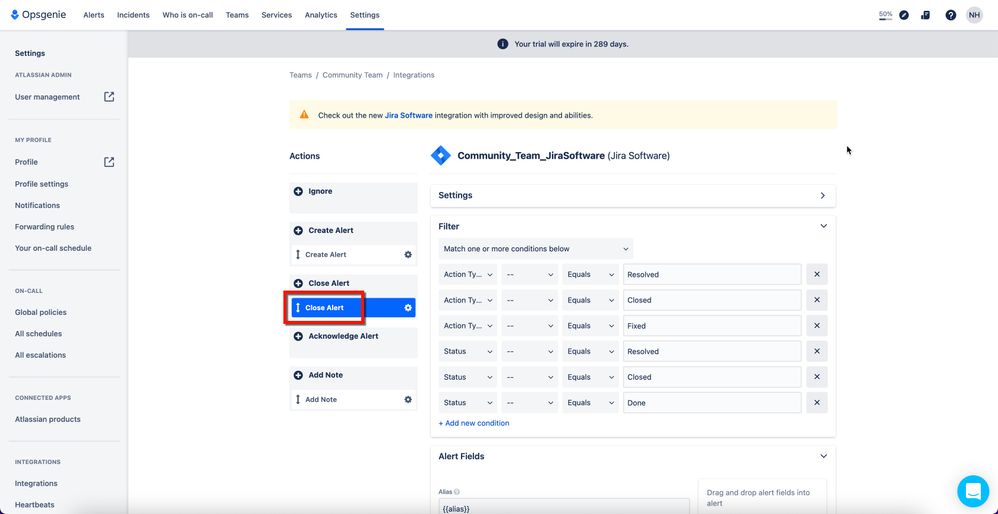Screen dimensions: 998x514
Task: Click the plus icon next to Add Note
Action: pyautogui.click(x=298, y=375)
